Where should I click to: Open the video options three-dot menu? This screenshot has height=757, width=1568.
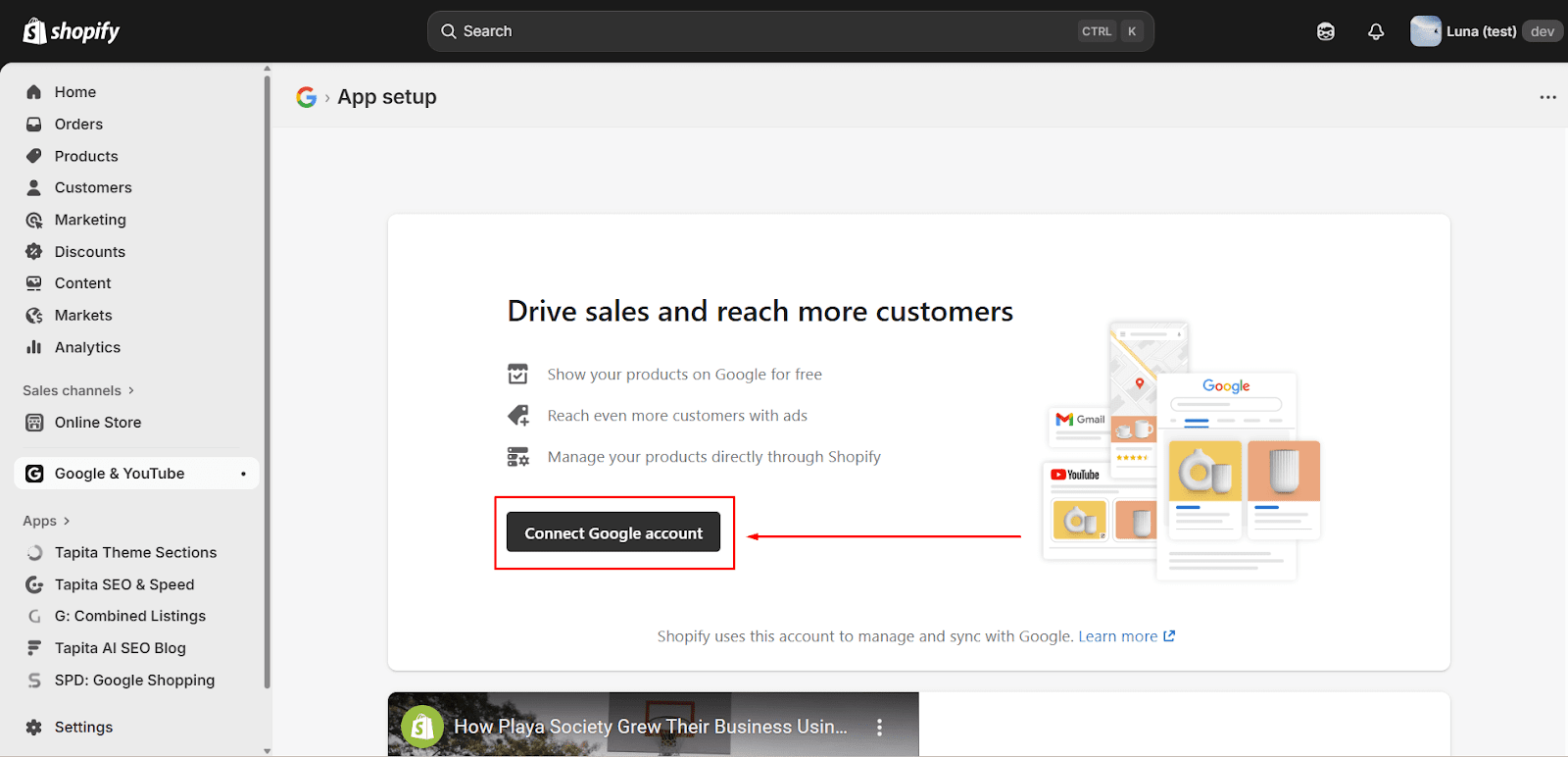coord(879,727)
